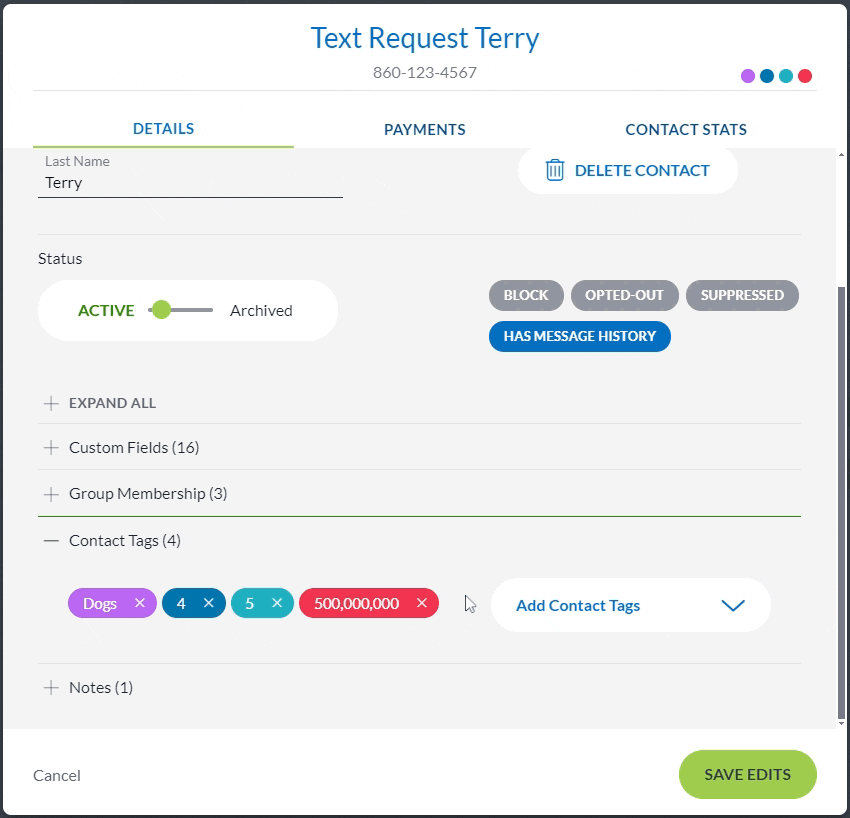The height and width of the screenshot is (818, 850).
Task: Toggle the Opted-Out status pill
Action: point(625,295)
